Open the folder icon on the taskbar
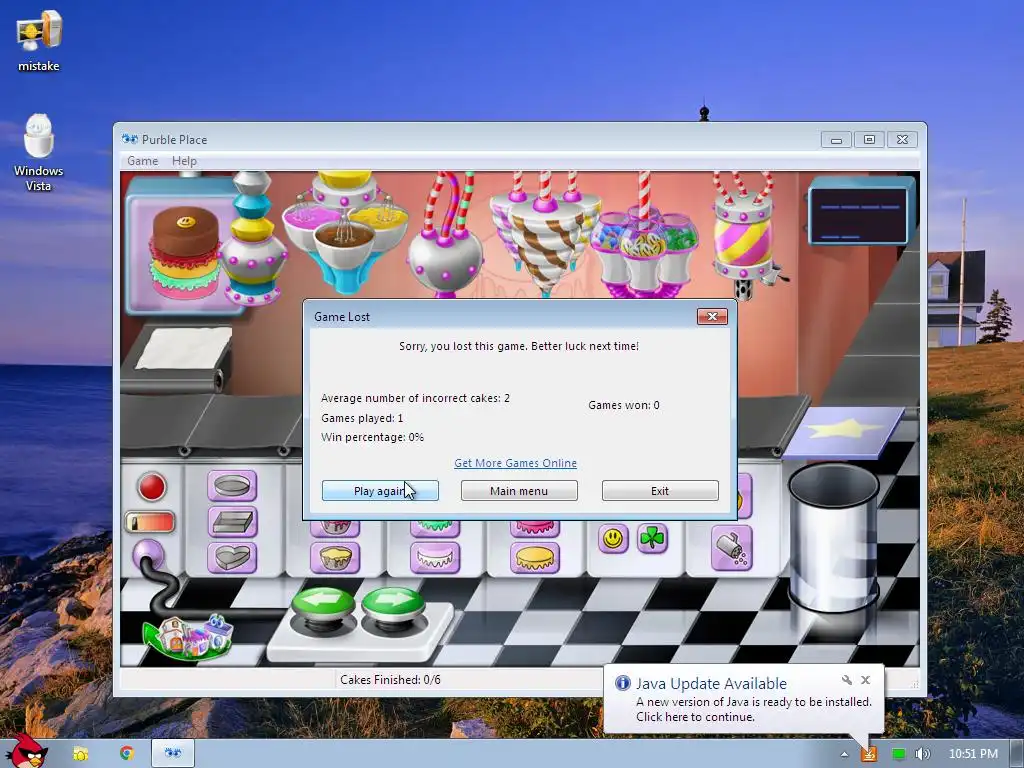Screen dimensions: 1024x768 [x=80, y=754]
